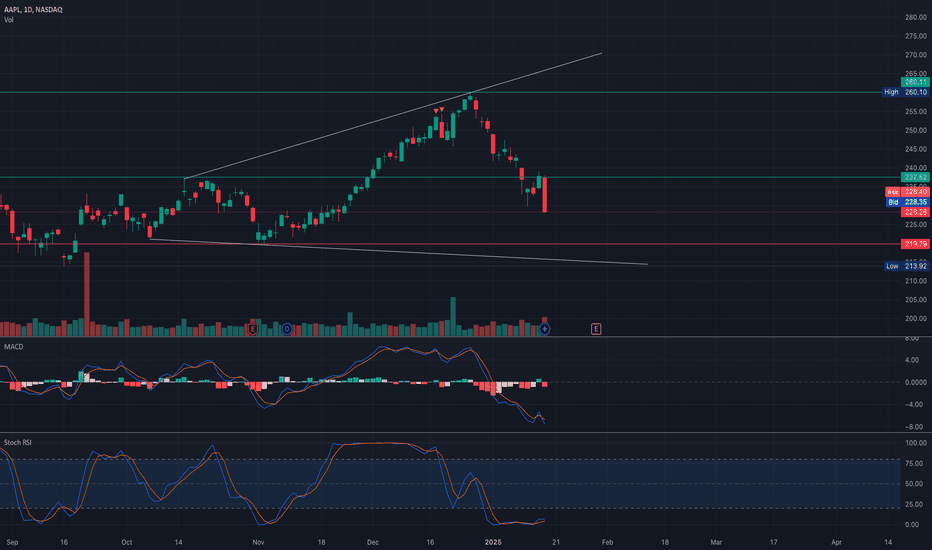Open the blue dividend 'D' marker
932x550 pixels.
(x=287, y=329)
